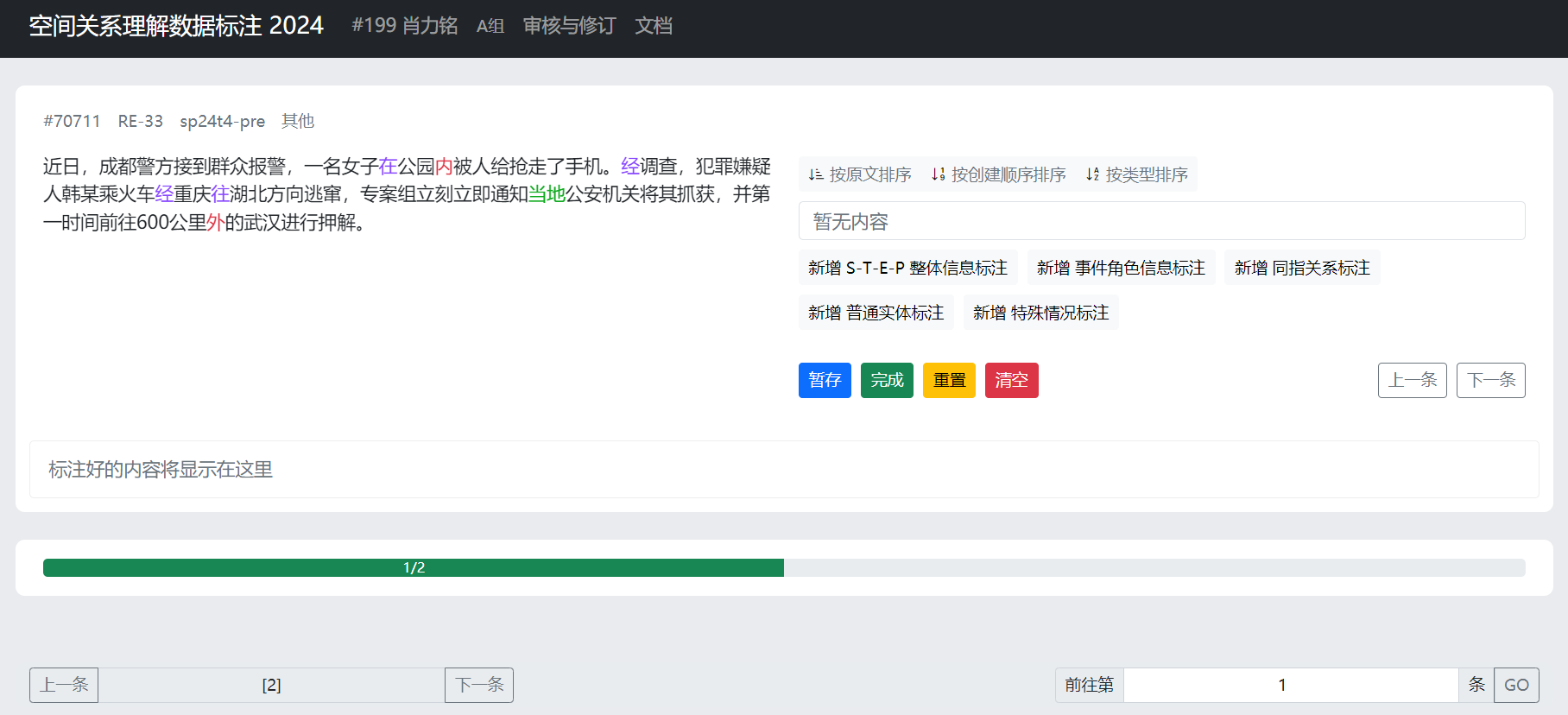Click the GO button
Viewport: 1568px width, 715px height.
pyautogui.click(x=1516, y=685)
